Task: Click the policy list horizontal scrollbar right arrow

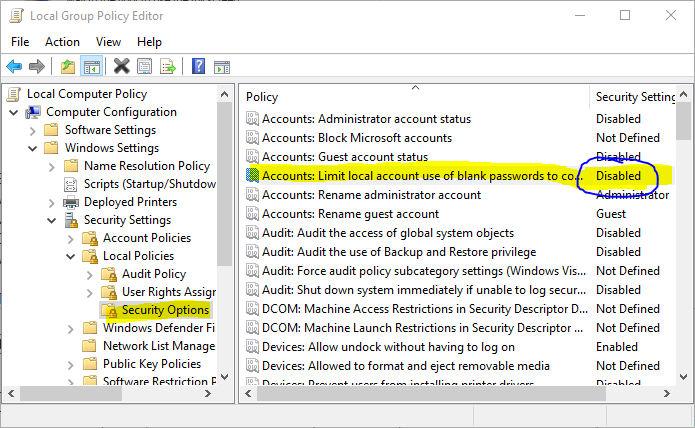Action: tap(666, 393)
